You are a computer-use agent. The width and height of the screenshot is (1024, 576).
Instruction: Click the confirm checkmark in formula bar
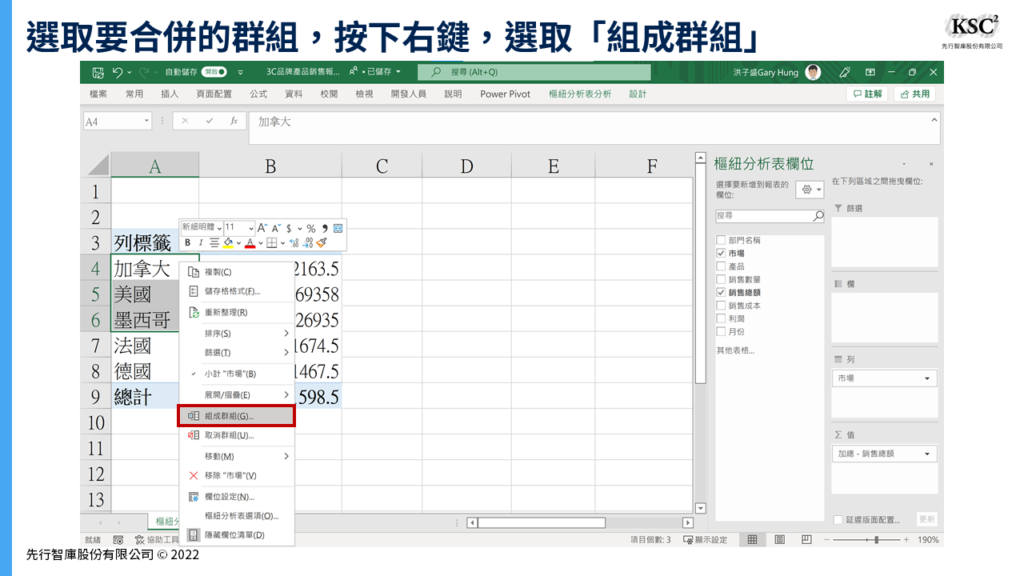click(209, 121)
